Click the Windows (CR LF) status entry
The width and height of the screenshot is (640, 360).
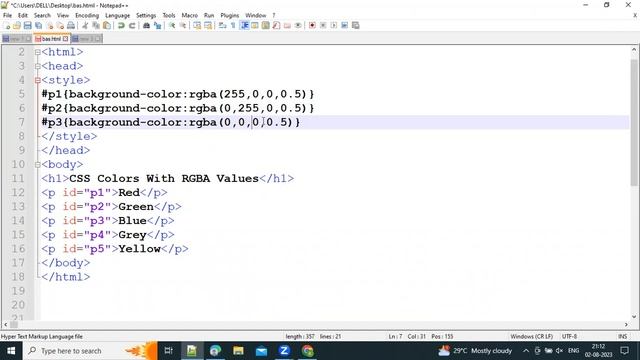pos(531,336)
